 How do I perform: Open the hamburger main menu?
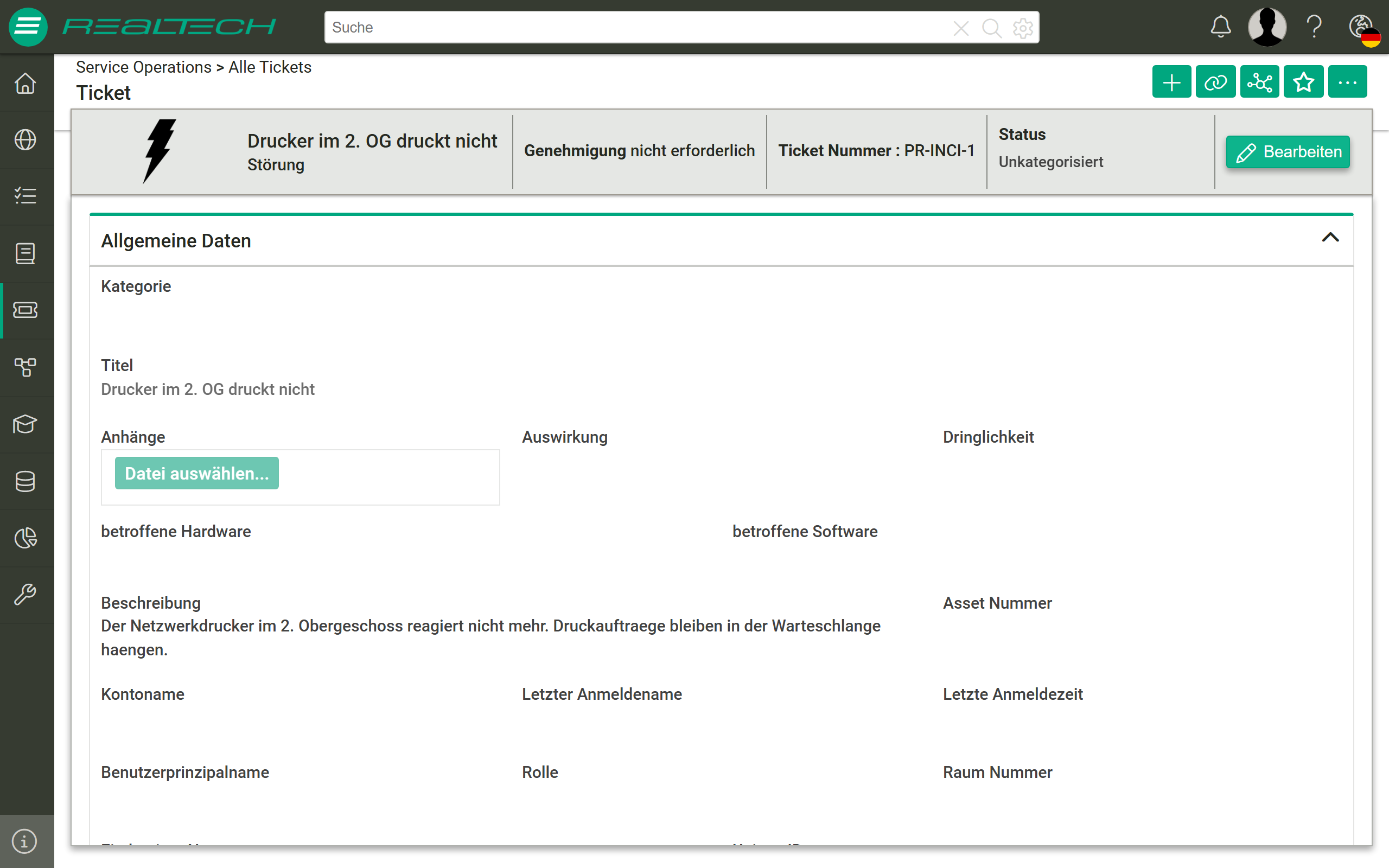[28, 27]
